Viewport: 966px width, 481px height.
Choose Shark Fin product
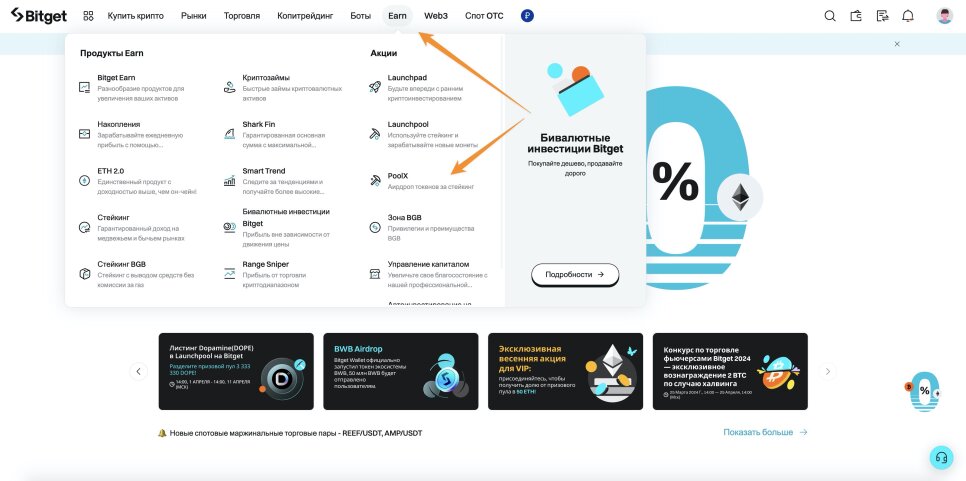pos(278,134)
